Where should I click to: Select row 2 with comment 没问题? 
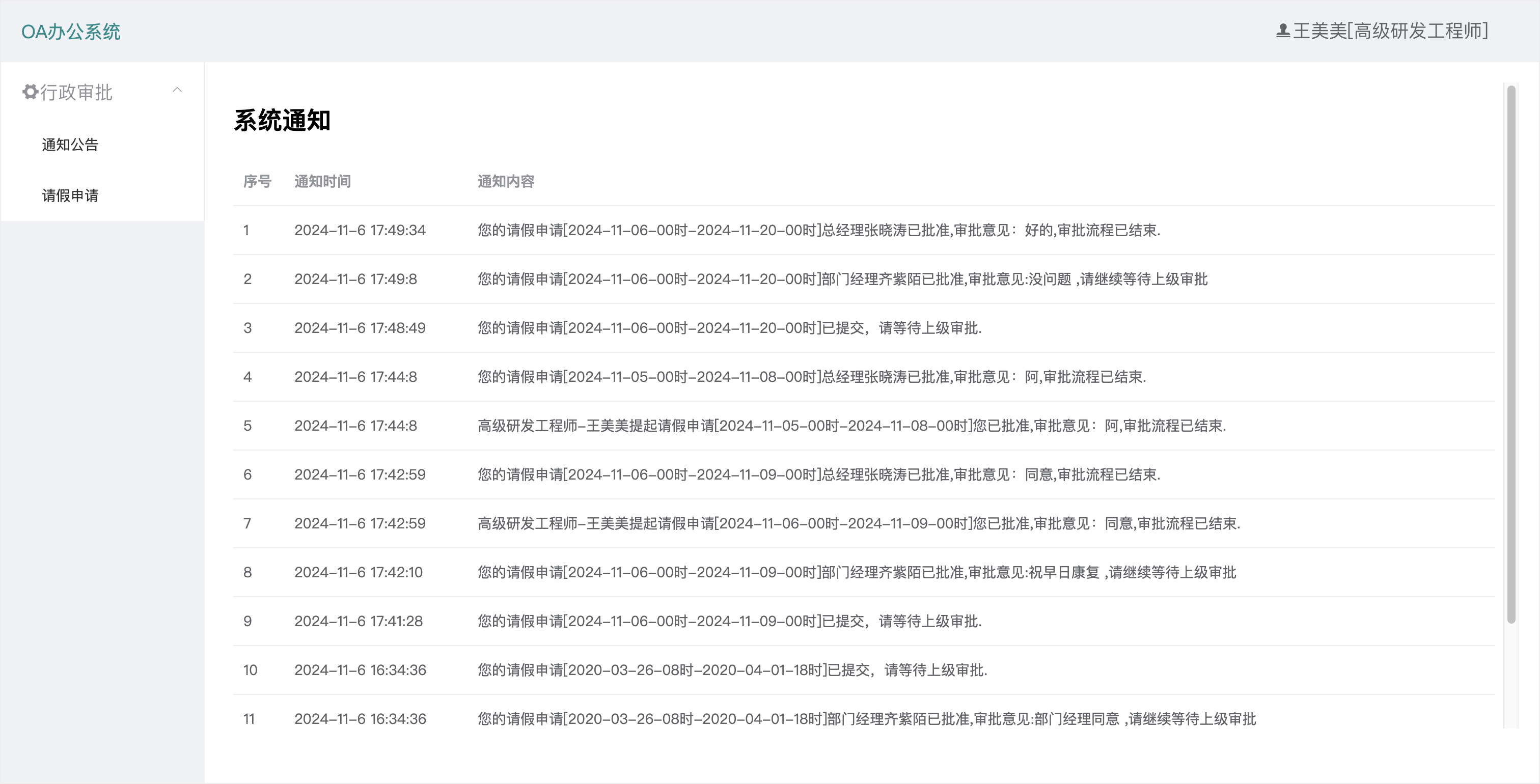pos(842,279)
